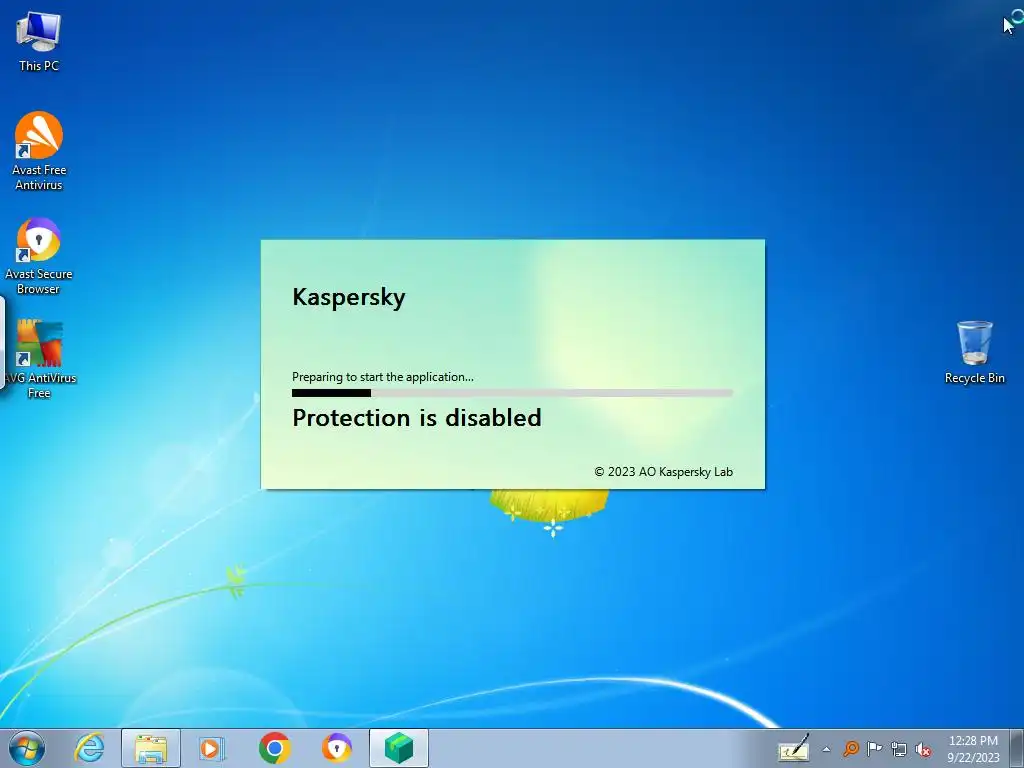This screenshot has width=1024, height=768.
Task: Click the '© 2023 AO Kaspersky Lab' text
Action: click(x=664, y=472)
